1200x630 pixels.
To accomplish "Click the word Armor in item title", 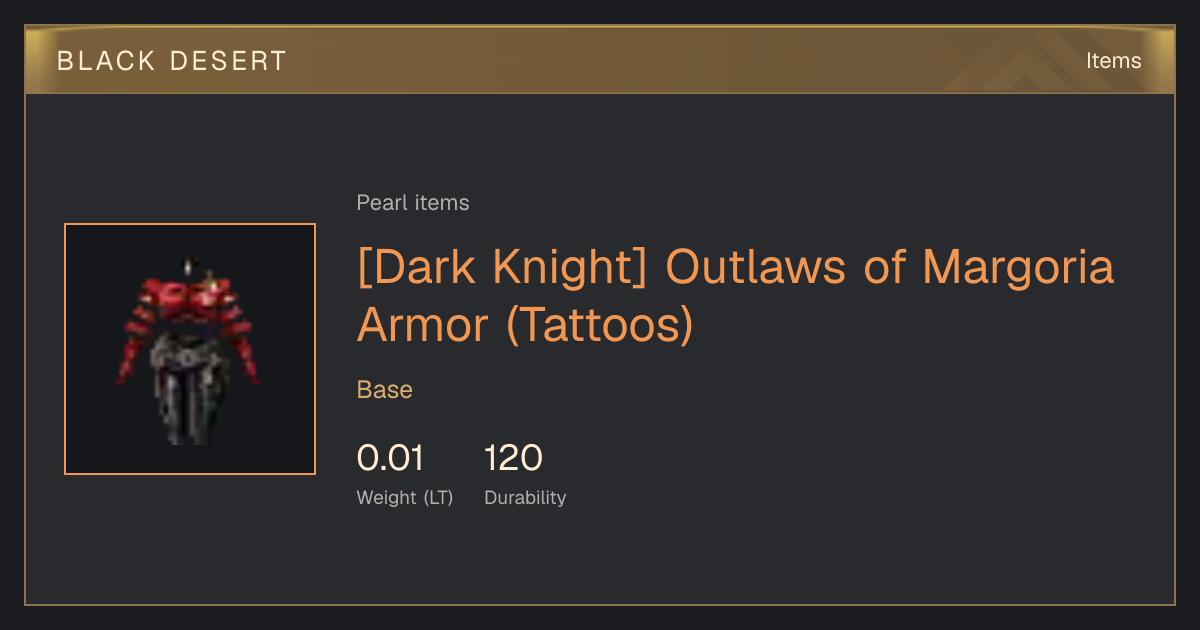I will tap(425, 326).
